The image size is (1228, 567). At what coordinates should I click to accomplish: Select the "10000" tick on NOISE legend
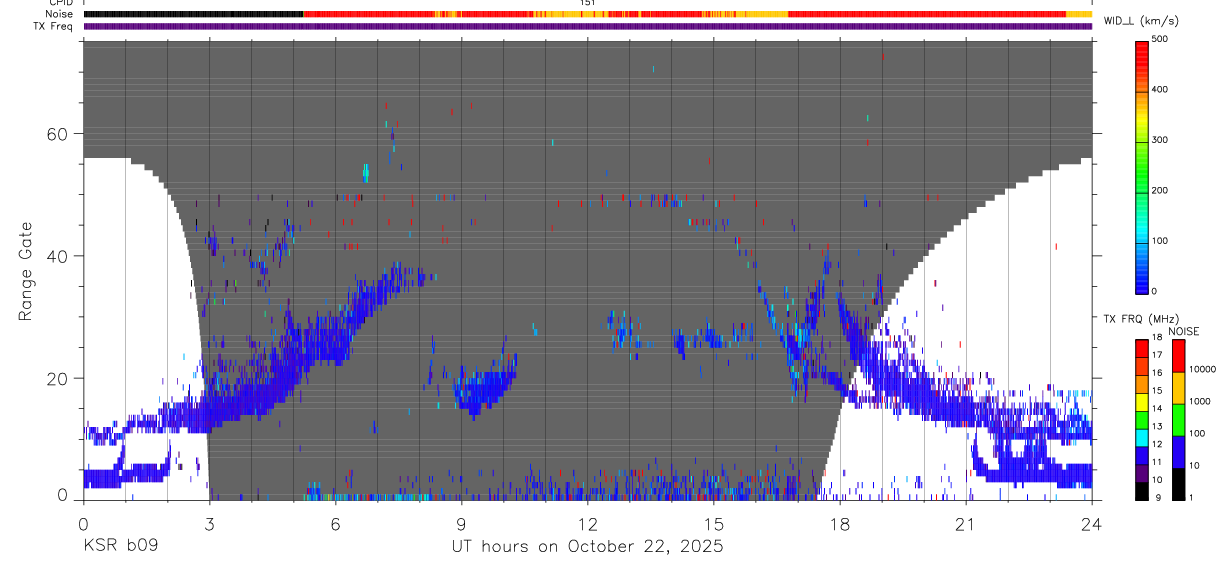click(x=1202, y=369)
